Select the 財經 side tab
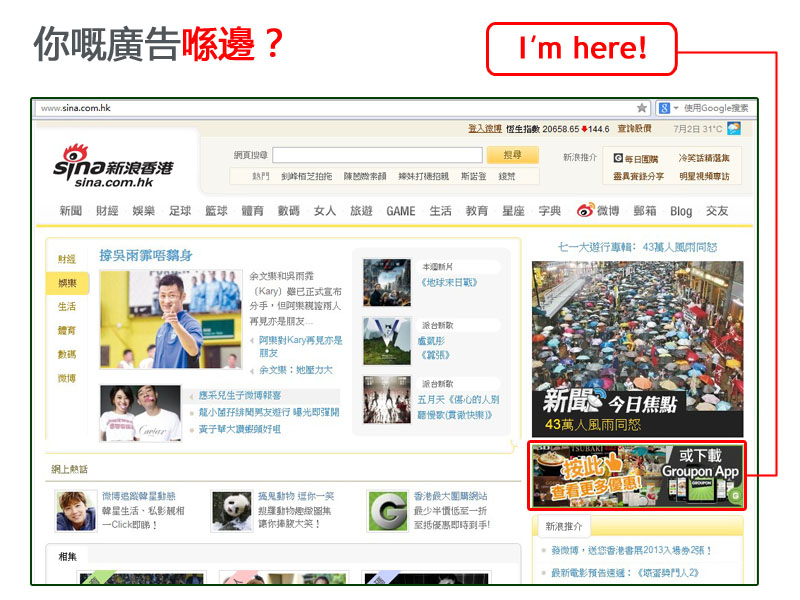The image size is (800, 600). pyautogui.click(x=67, y=259)
